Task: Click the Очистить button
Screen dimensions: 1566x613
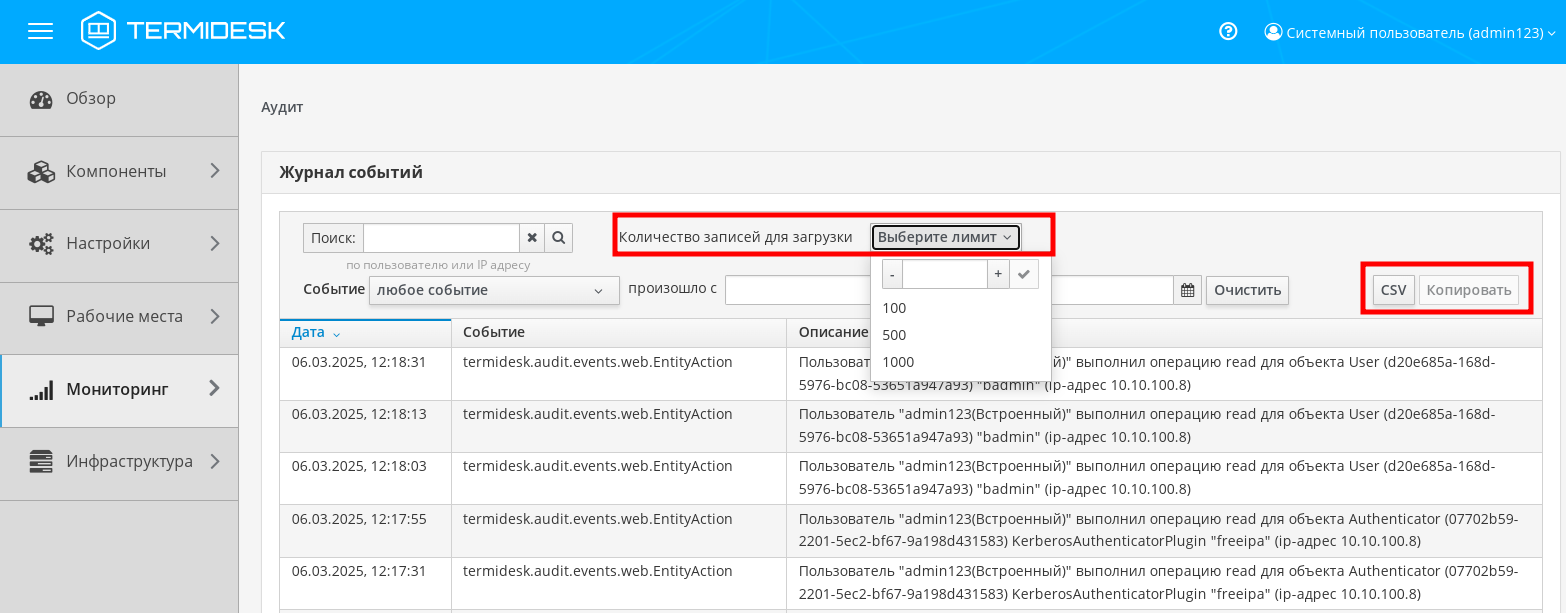Action: [x=1247, y=290]
